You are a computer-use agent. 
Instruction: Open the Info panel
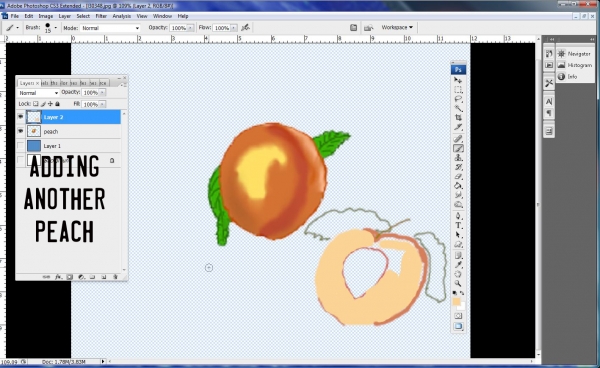click(567, 77)
